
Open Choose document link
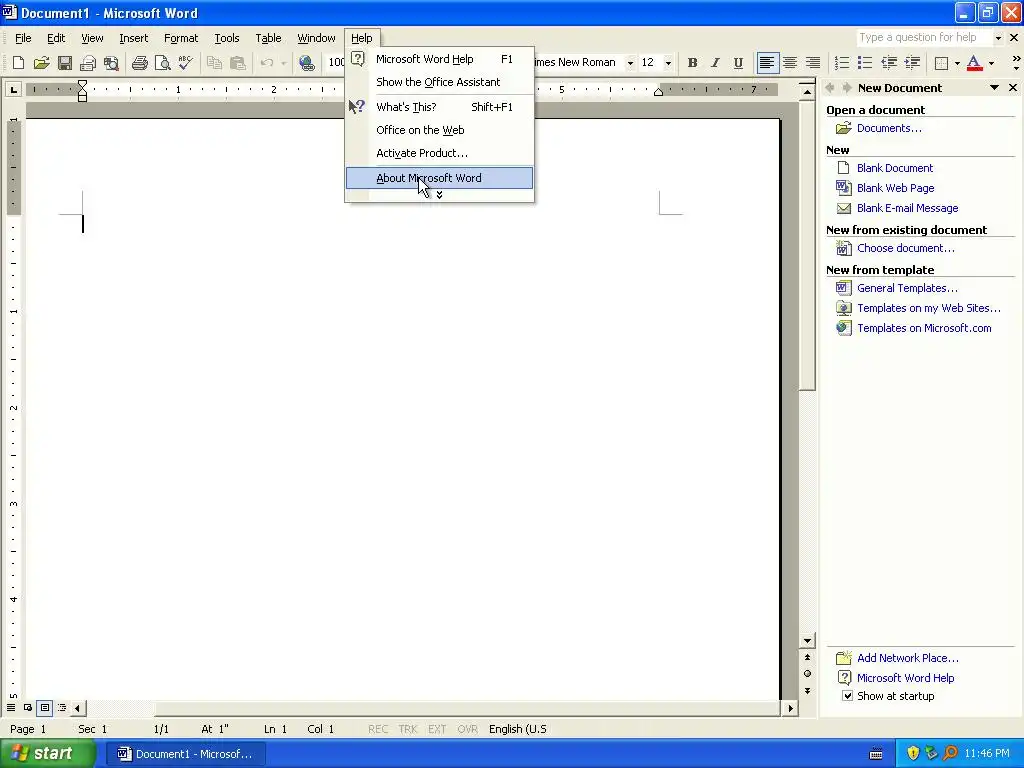tap(905, 248)
